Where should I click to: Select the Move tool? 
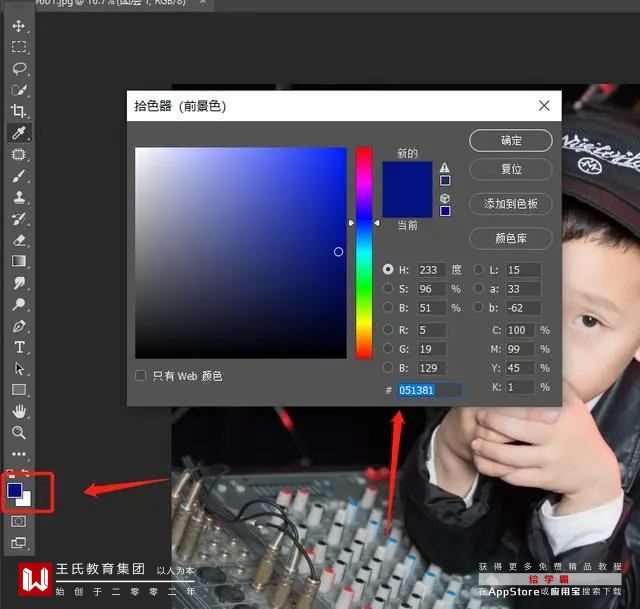[x=18, y=26]
